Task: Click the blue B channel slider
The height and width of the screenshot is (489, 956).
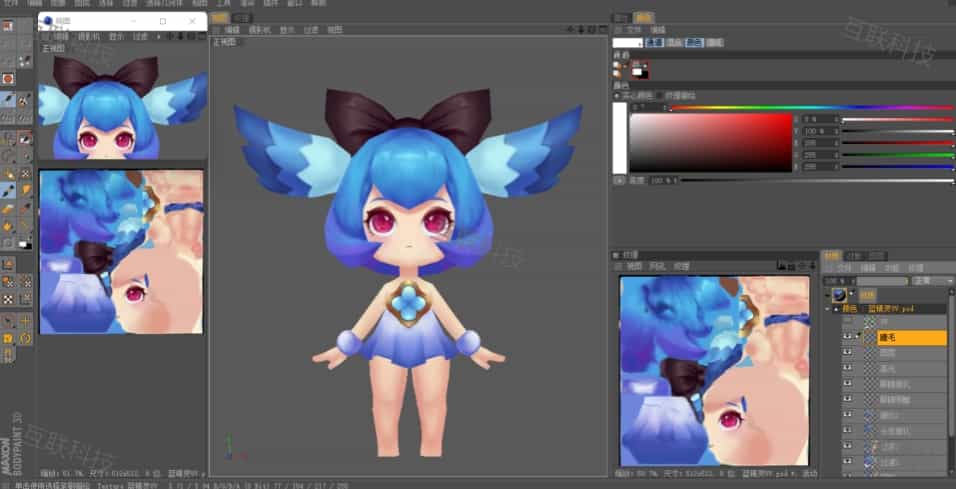Action: tap(897, 166)
